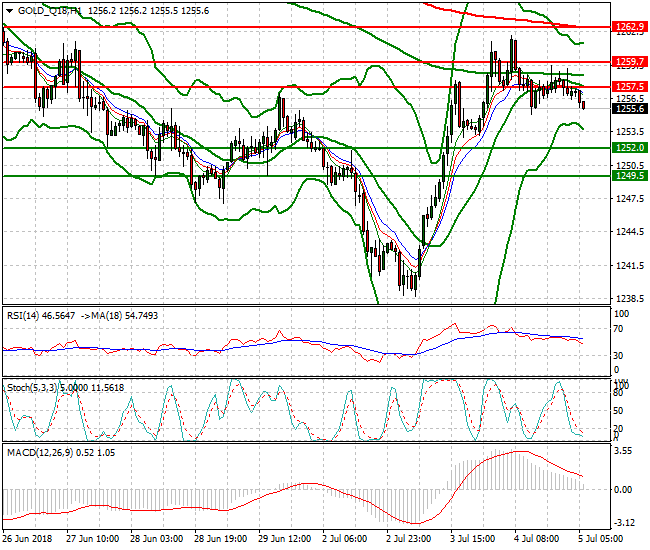Select the red 1257.5 price level label
The image size is (650, 550).
pyautogui.click(x=629, y=87)
